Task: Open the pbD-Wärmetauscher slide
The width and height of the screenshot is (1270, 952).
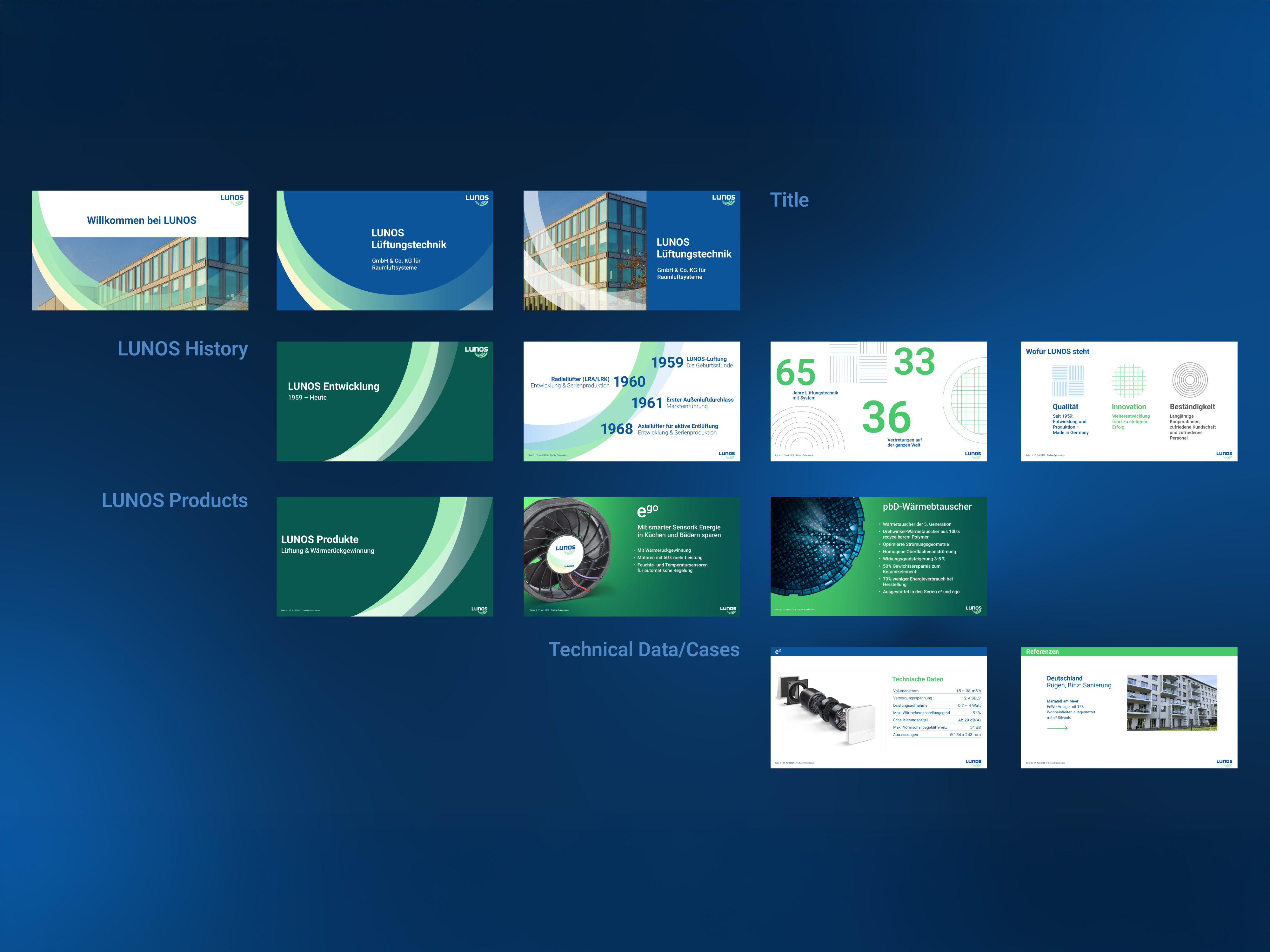Action: [878, 556]
